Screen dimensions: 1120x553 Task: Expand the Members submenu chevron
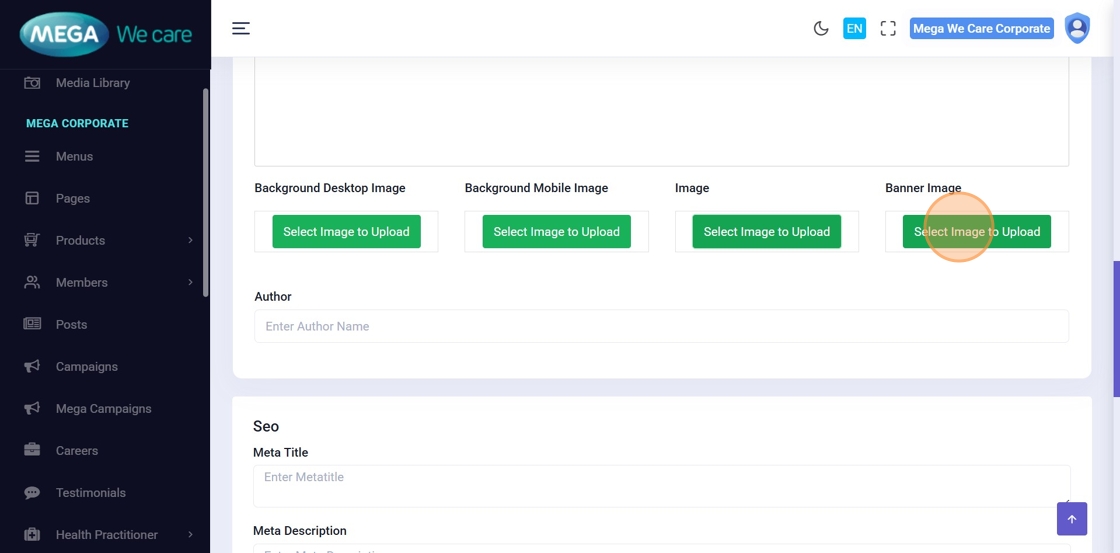[190, 283]
